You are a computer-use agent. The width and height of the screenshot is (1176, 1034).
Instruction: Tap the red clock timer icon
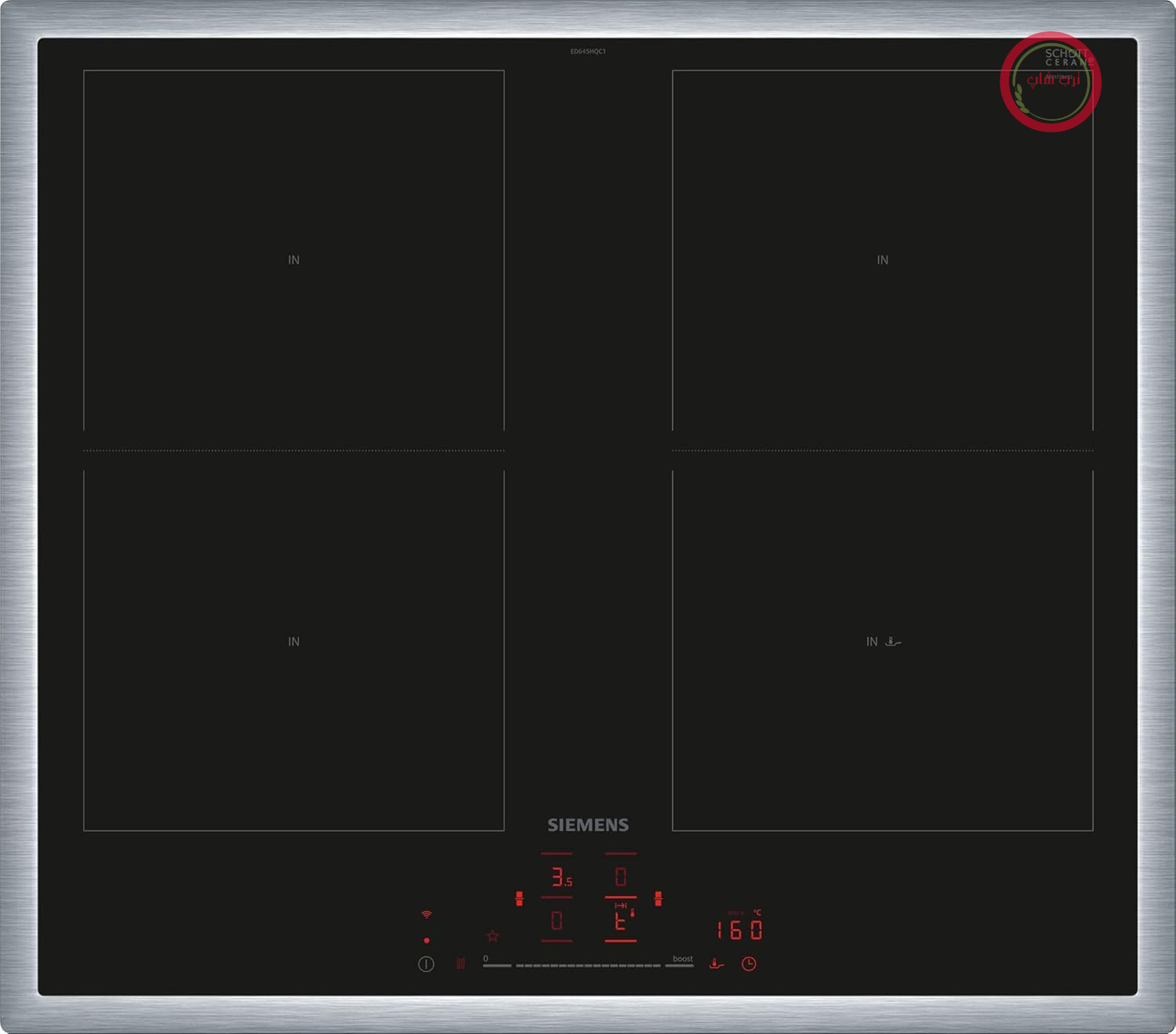(x=749, y=963)
